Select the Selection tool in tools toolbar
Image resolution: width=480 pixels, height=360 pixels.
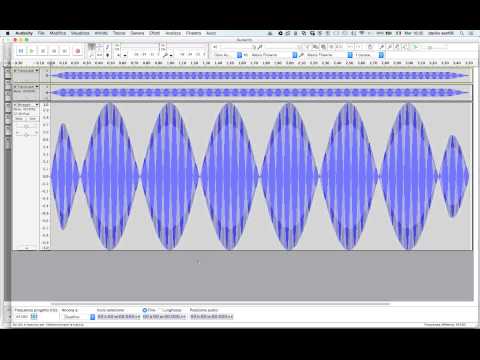92,47
